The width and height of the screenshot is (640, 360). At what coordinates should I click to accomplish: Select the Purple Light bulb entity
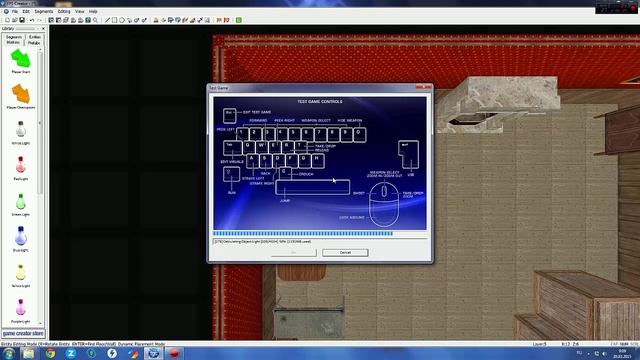point(20,311)
